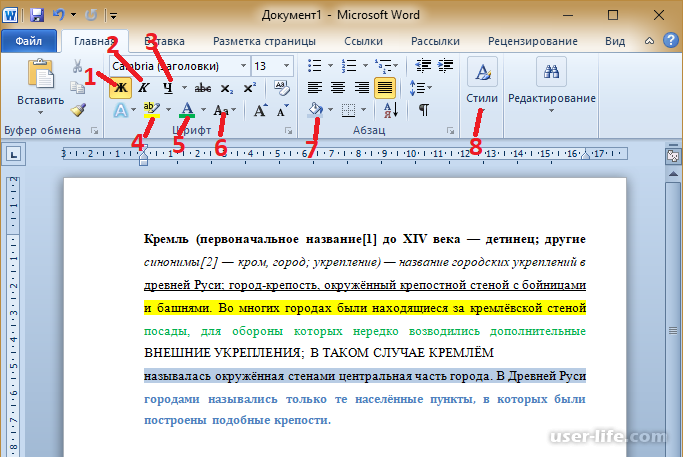
Task: Click the borders icon
Action: pos(348,110)
